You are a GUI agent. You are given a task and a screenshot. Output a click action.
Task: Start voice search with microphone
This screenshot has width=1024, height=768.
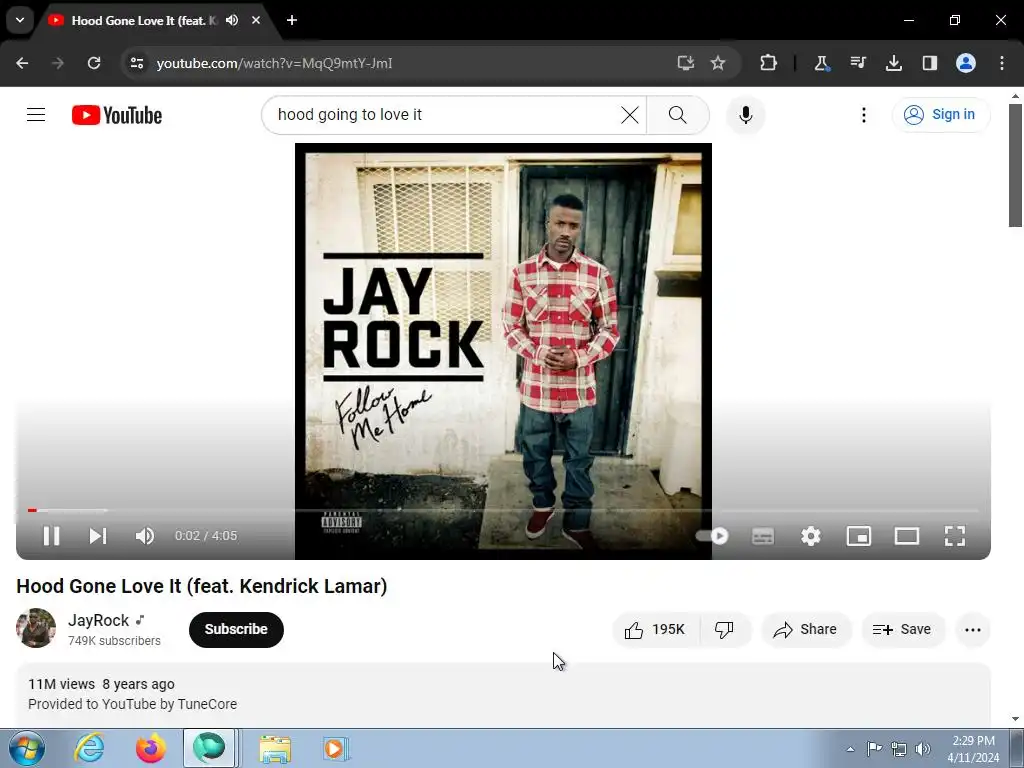pyautogui.click(x=745, y=115)
